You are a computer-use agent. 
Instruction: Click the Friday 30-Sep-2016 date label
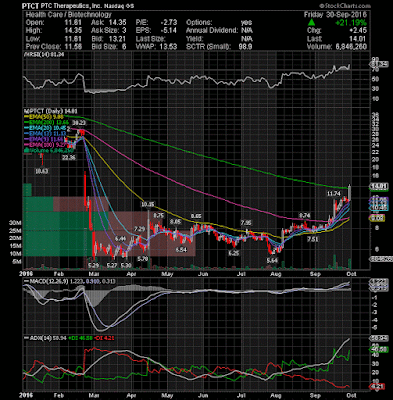click(x=335, y=15)
